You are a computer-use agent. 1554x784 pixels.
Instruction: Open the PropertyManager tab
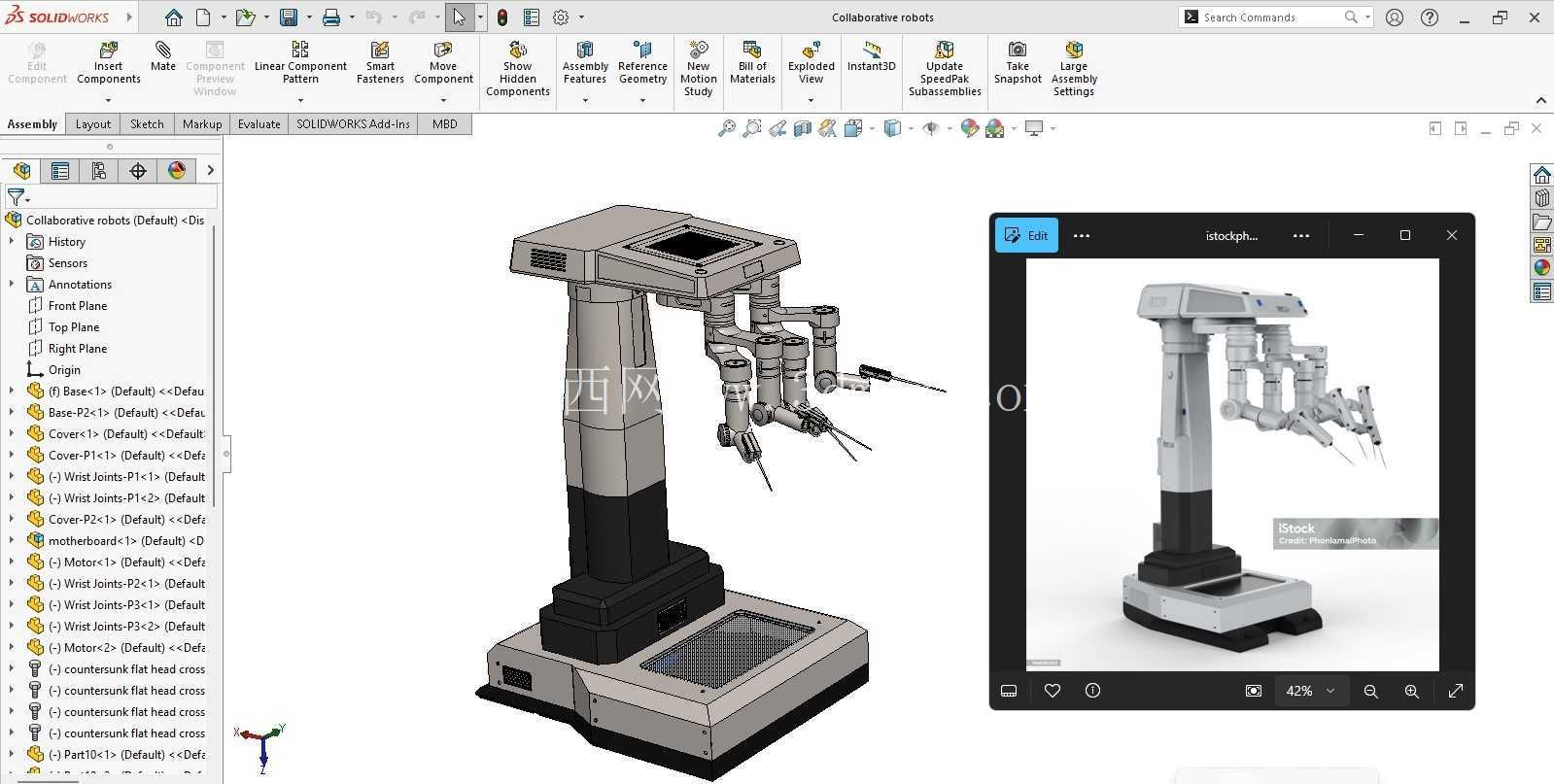click(x=60, y=171)
